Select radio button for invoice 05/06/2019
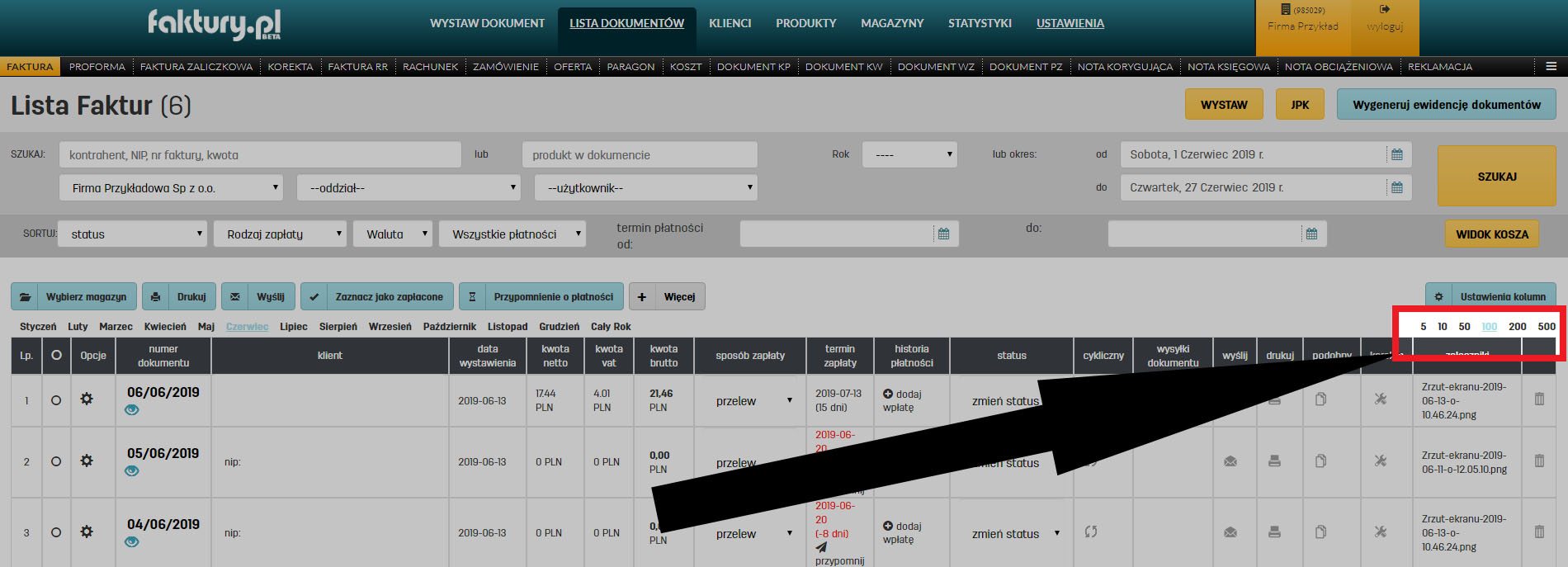 point(56,461)
